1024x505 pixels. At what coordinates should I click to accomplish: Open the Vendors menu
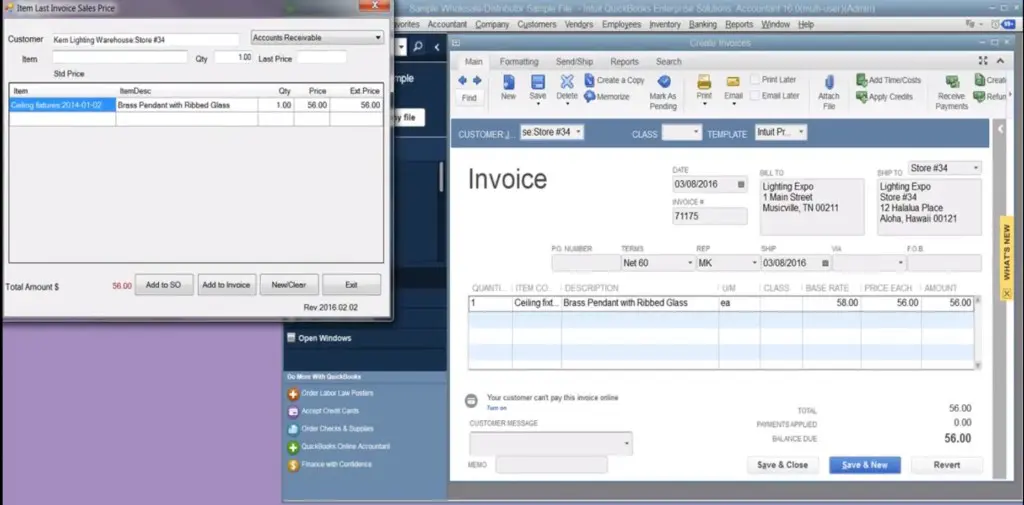point(578,24)
